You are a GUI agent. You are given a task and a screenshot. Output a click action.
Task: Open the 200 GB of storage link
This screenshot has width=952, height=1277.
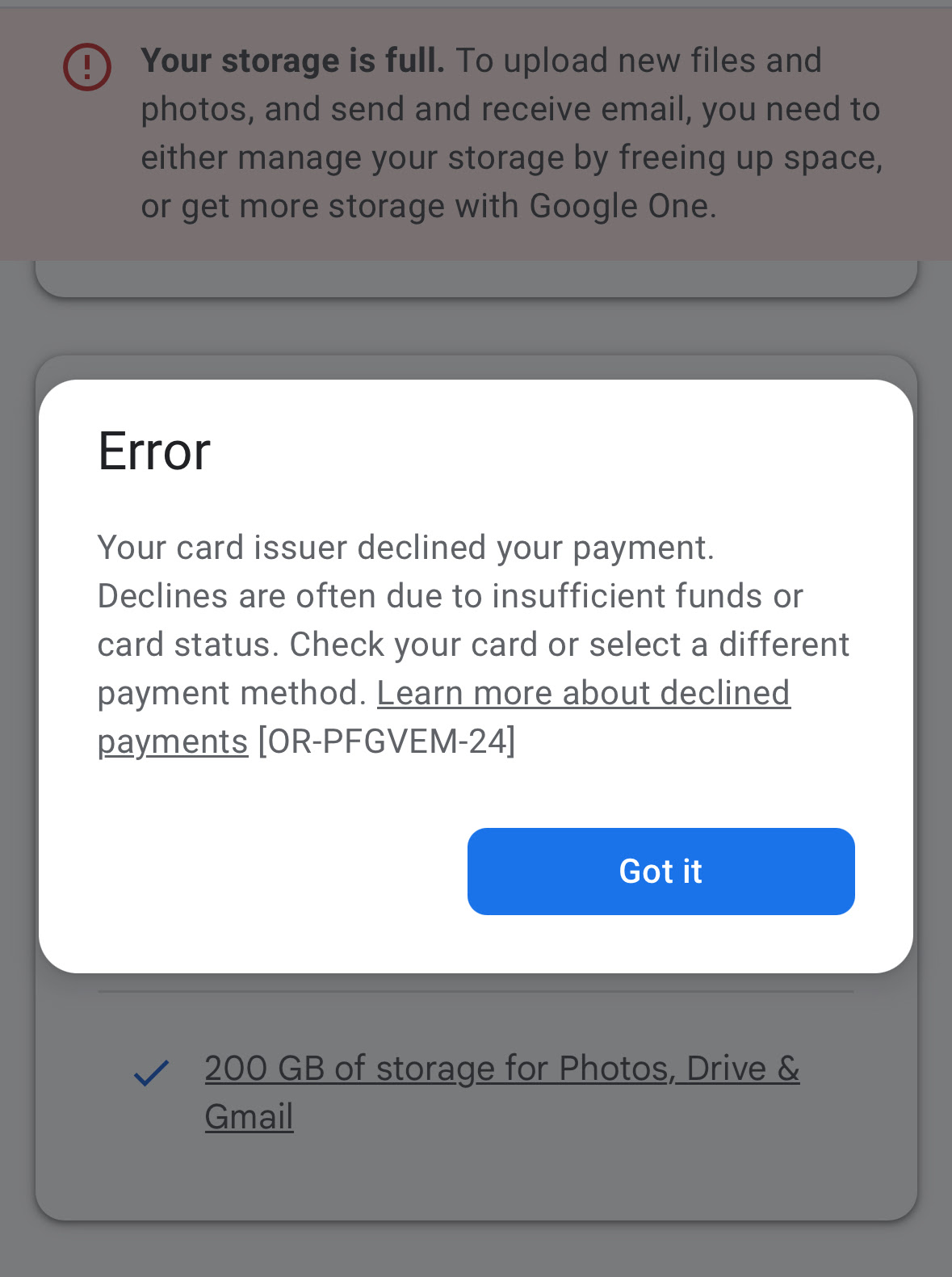[501, 1092]
